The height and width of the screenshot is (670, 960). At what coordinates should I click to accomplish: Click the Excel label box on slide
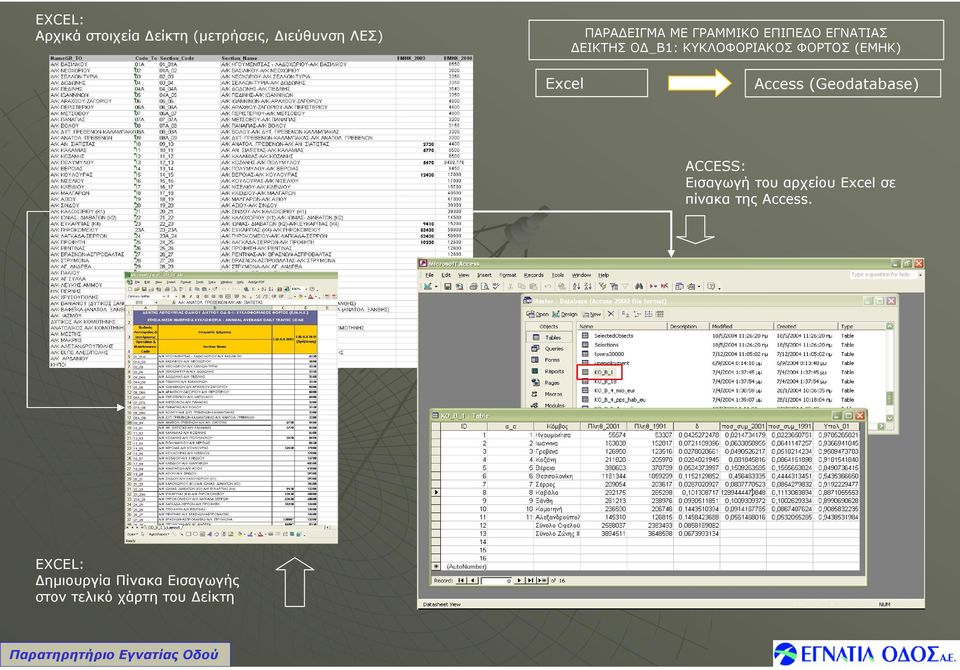[x=591, y=83]
